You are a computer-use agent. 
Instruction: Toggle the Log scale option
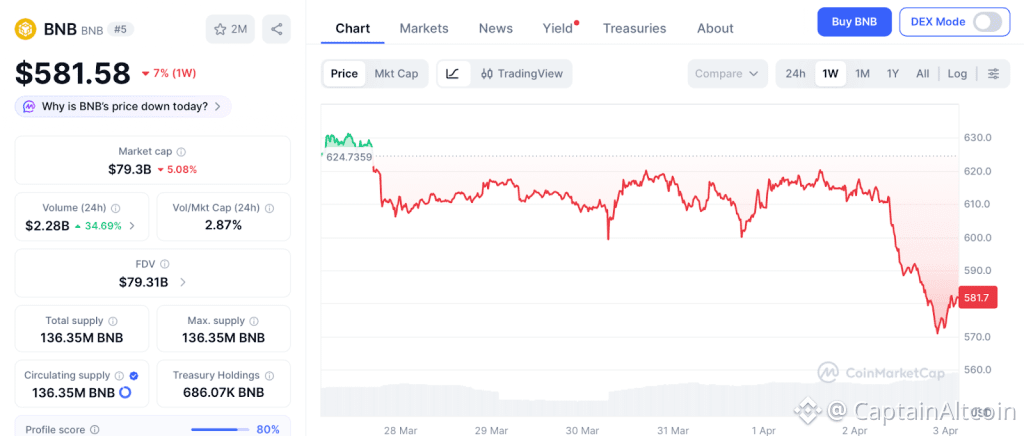tap(957, 74)
